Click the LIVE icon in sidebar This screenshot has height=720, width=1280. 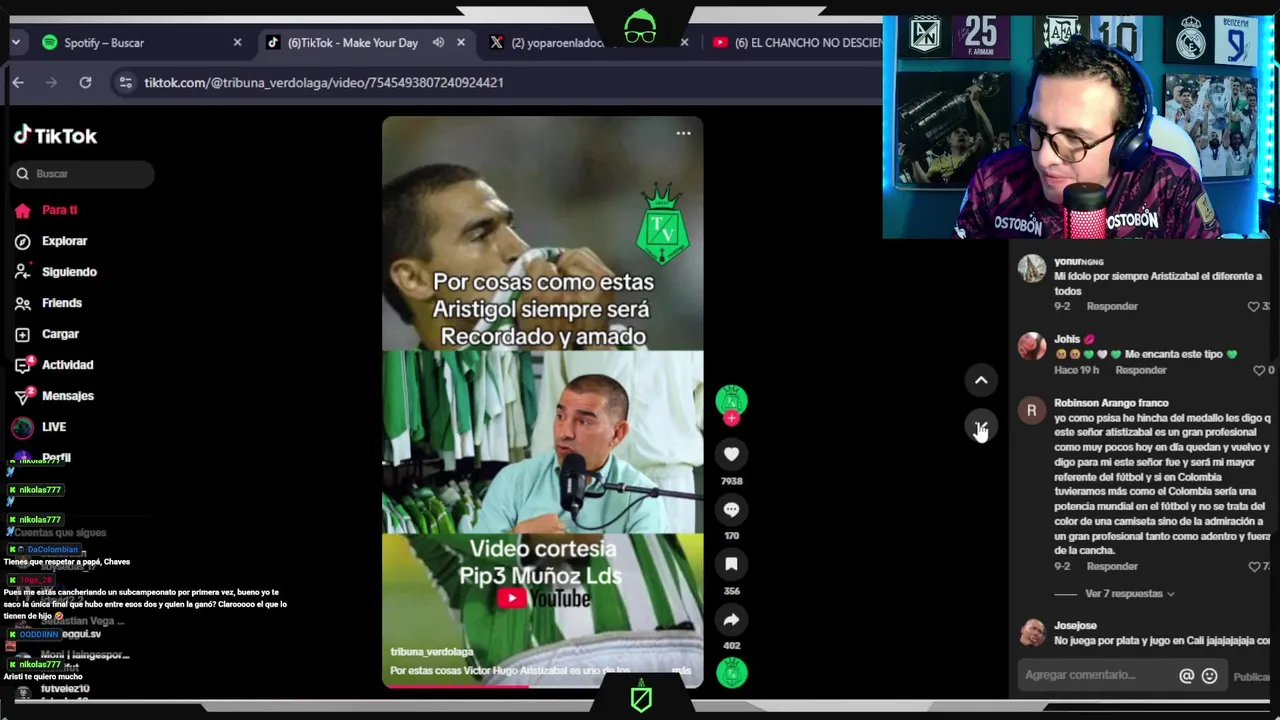coord(22,428)
